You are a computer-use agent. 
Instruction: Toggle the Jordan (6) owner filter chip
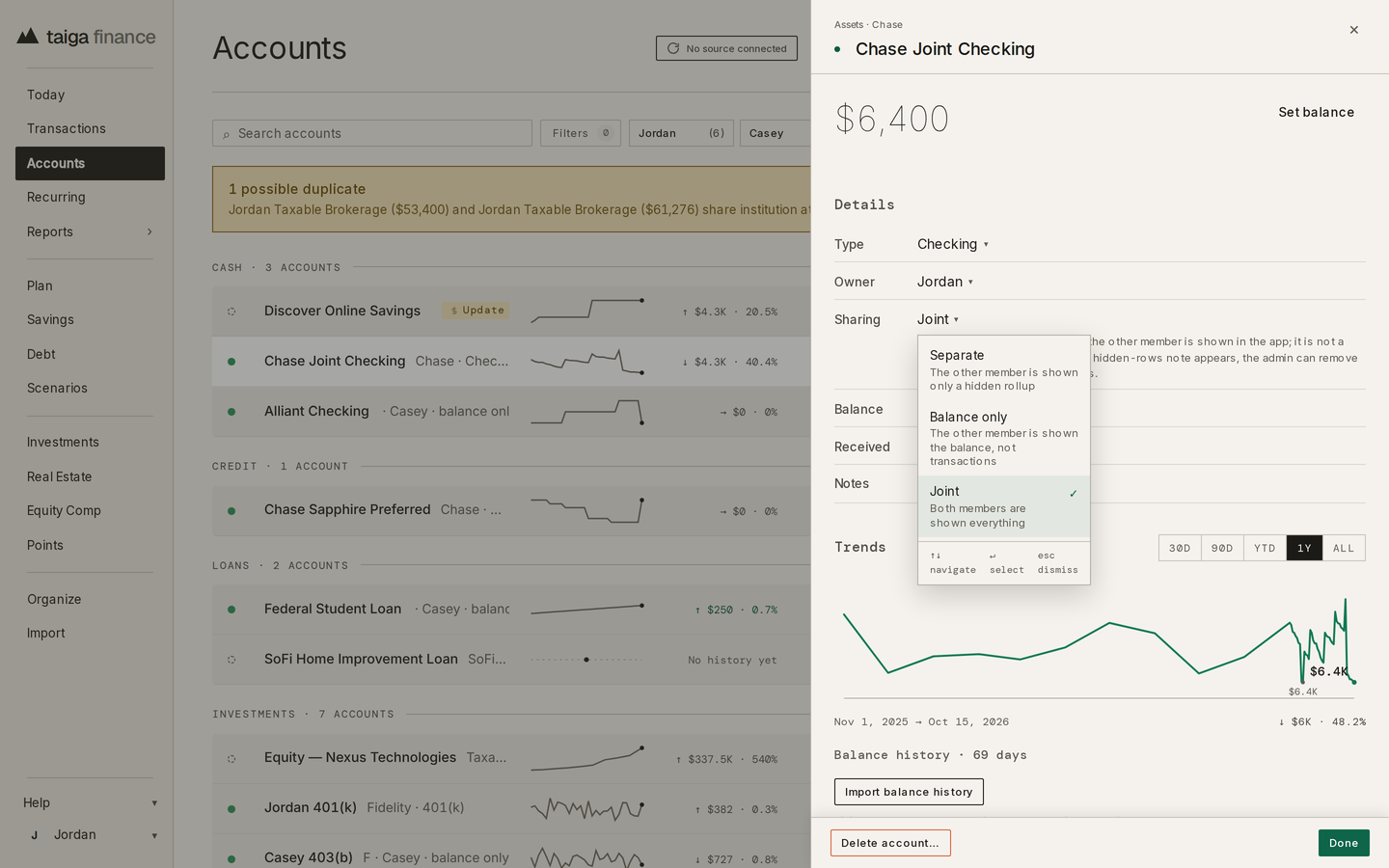click(681, 133)
